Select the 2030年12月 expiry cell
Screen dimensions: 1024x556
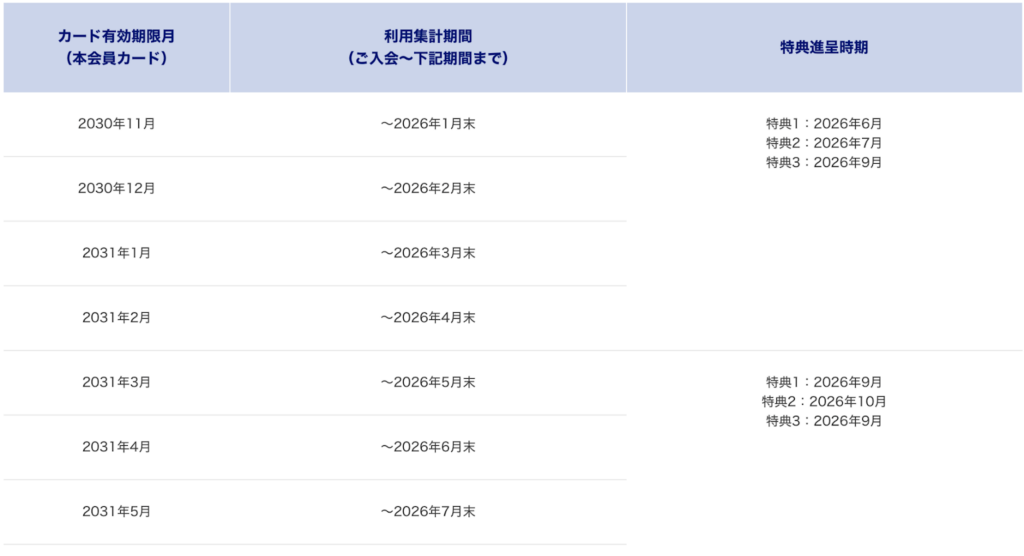tap(116, 188)
